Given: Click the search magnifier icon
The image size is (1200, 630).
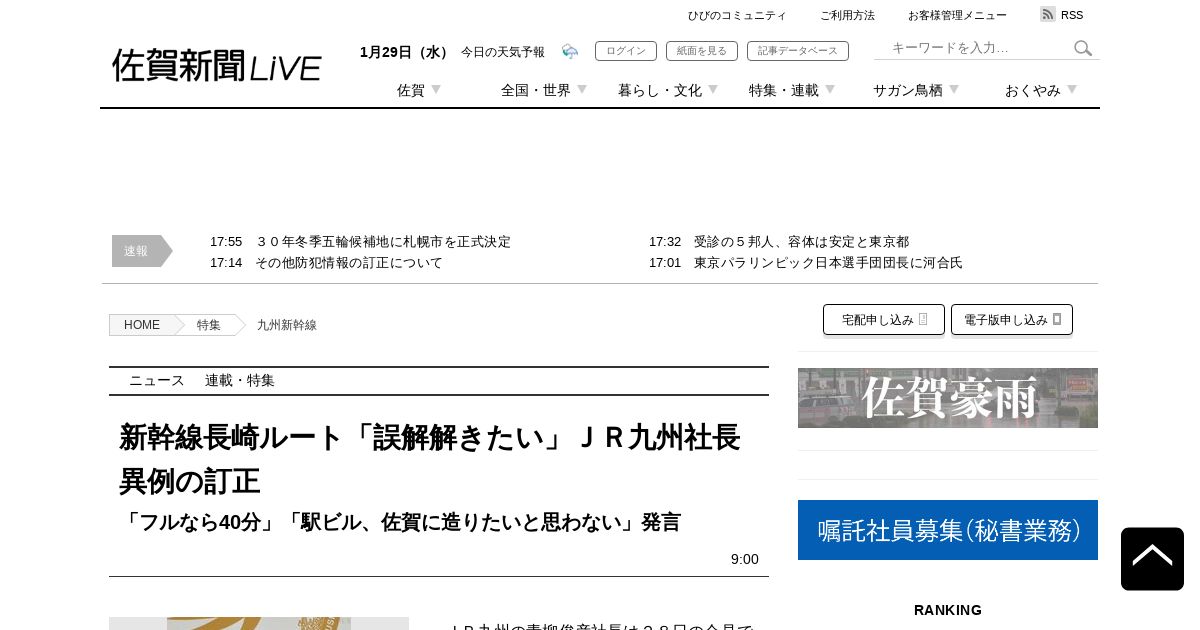Looking at the screenshot, I should [1083, 48].
